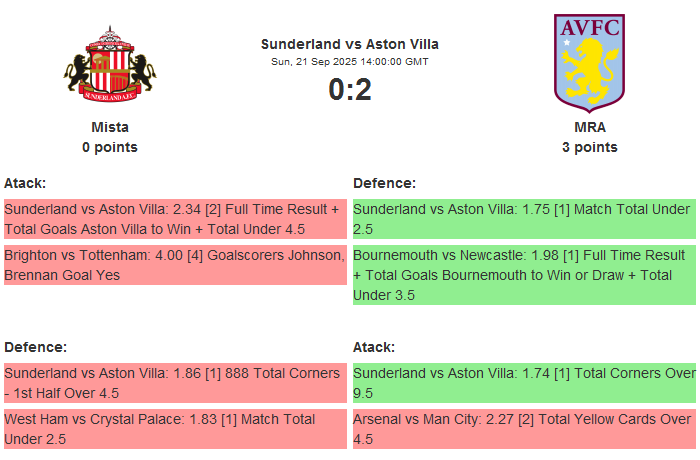Screen dimensions: 700x460
Task: Select the Match Total Under 2.5 green bet
Action: click(x=524, y=219)
